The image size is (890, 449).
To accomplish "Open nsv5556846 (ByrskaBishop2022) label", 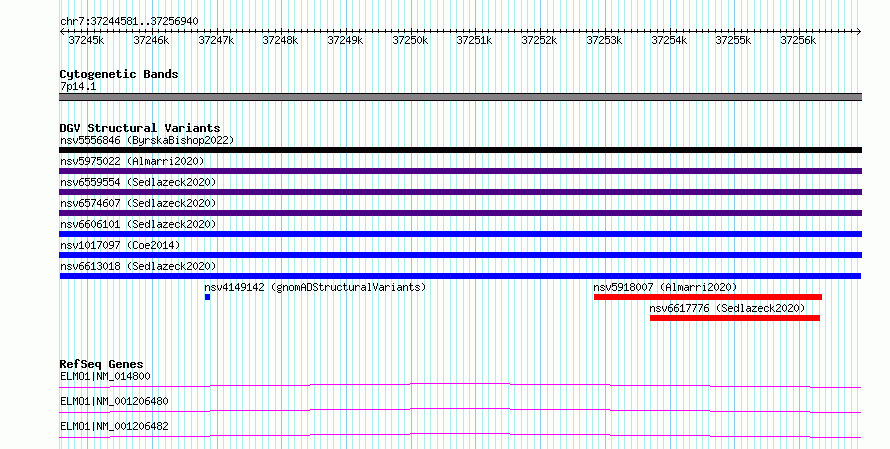I will (x=147, y=140).
